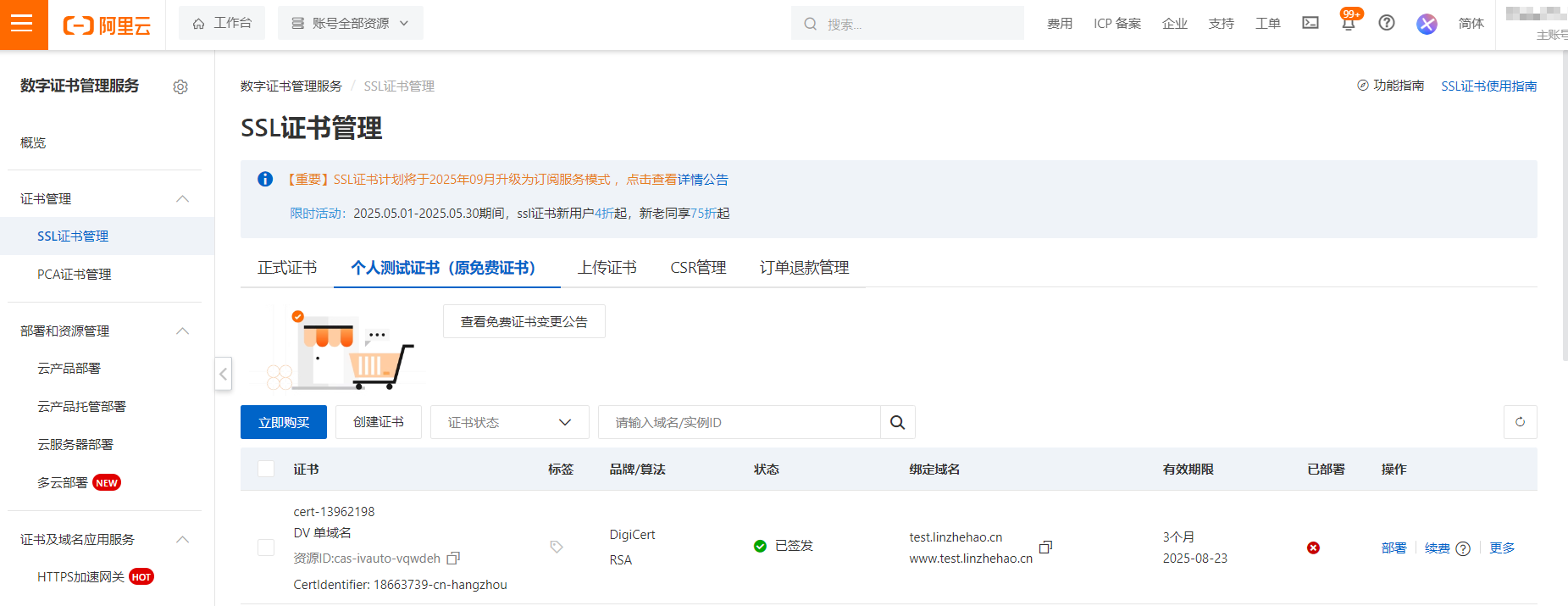The width and height of the screenshot is (1568, 606).
Task: Open the CSR管理 tab
Action: click(698, 268)
